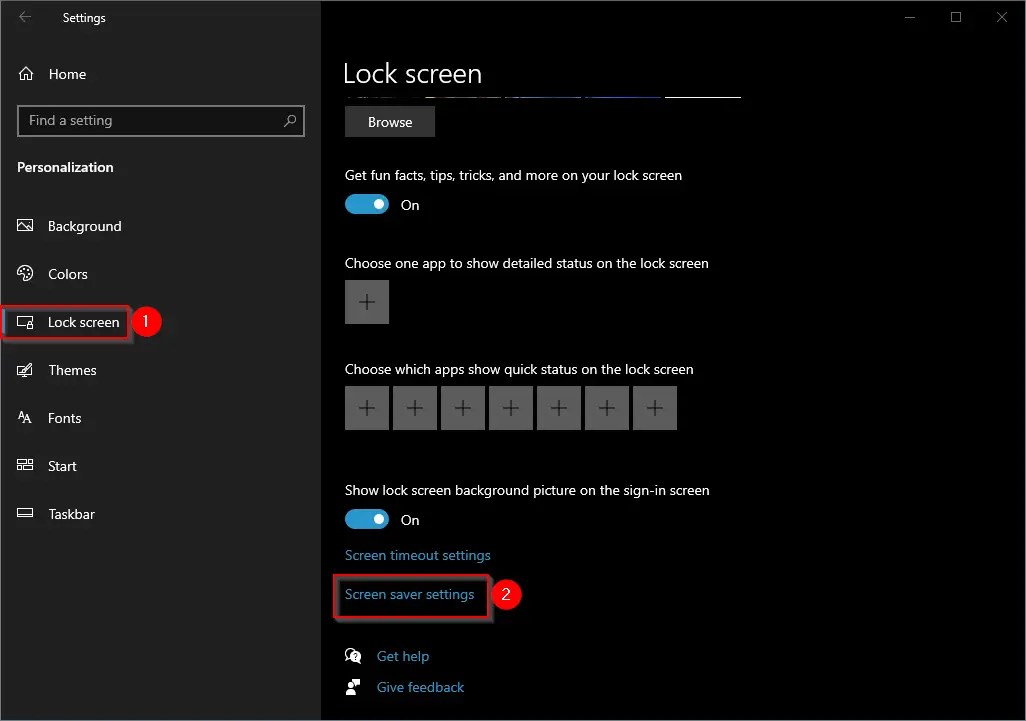Click the Get help icon
Image resolution: width=1026 pixels, height=721 pixels.
353,655
